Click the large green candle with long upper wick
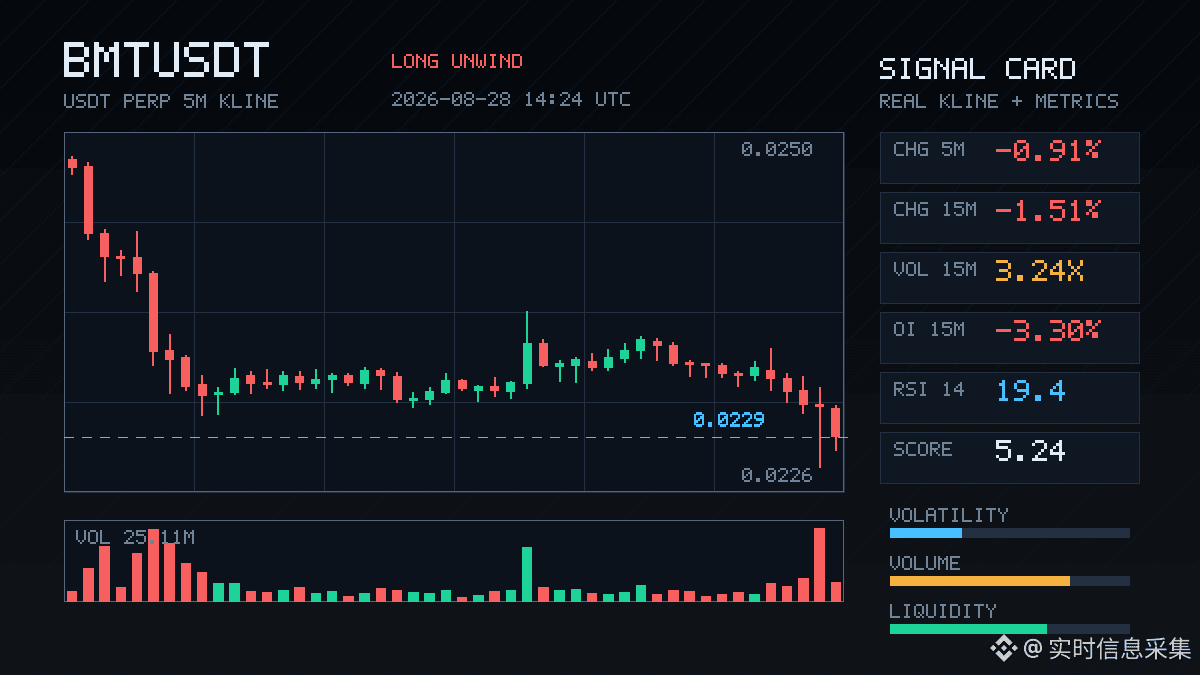 (x=527, y=350)
